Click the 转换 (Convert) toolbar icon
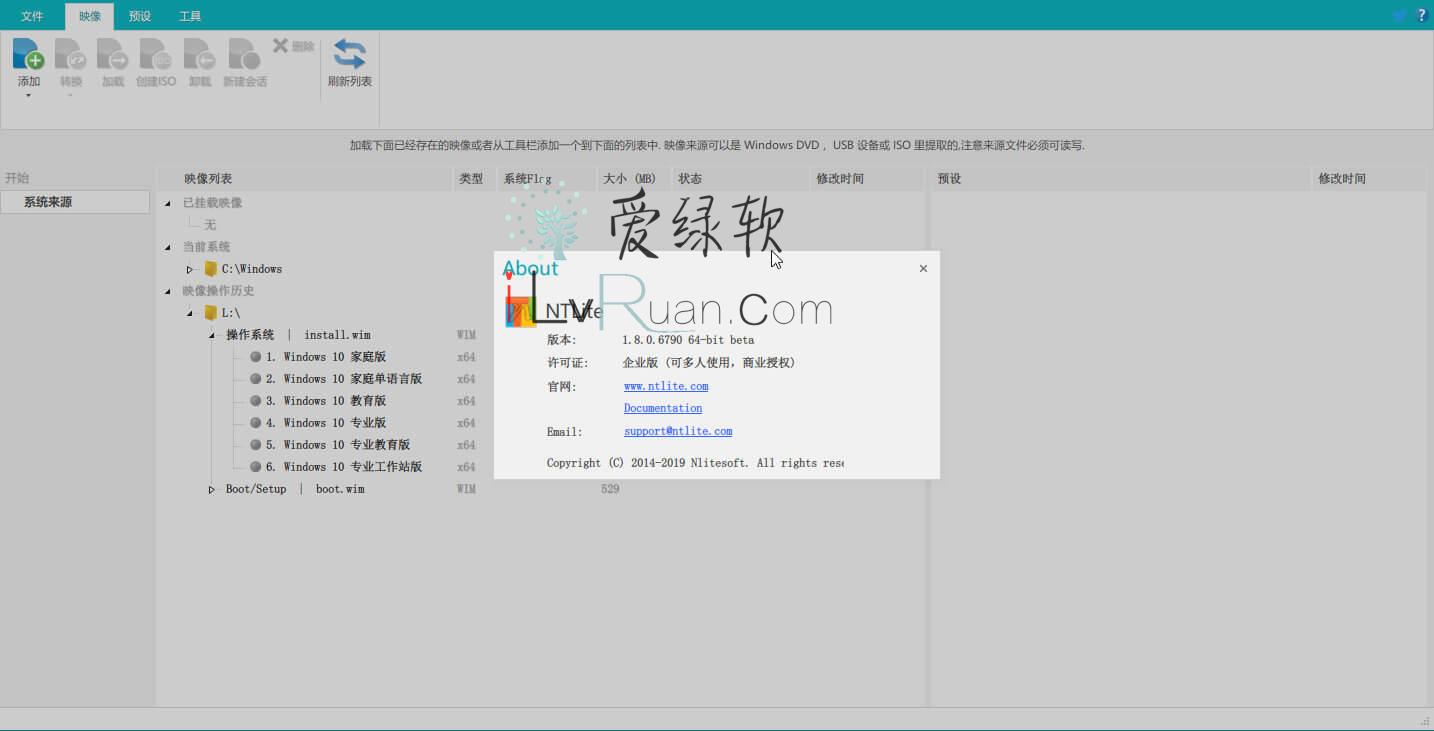This screenshot has width=1434, height=731. 71,54
